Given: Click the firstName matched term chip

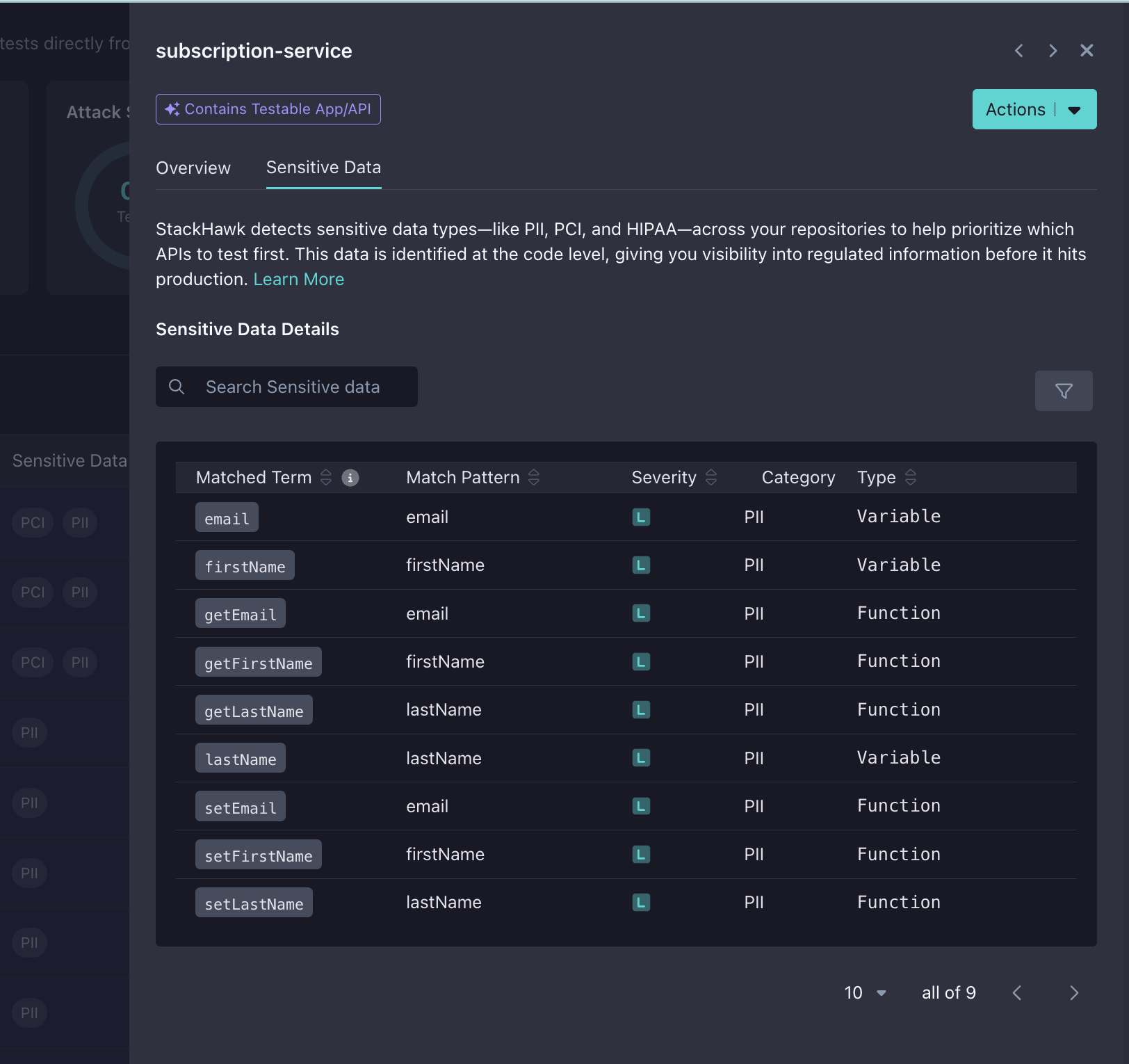Looking at the screenshot, I should (245, 566).
